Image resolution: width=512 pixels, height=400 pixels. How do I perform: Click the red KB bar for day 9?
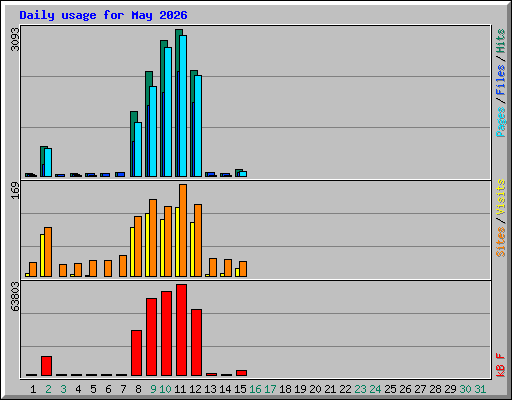151,337
